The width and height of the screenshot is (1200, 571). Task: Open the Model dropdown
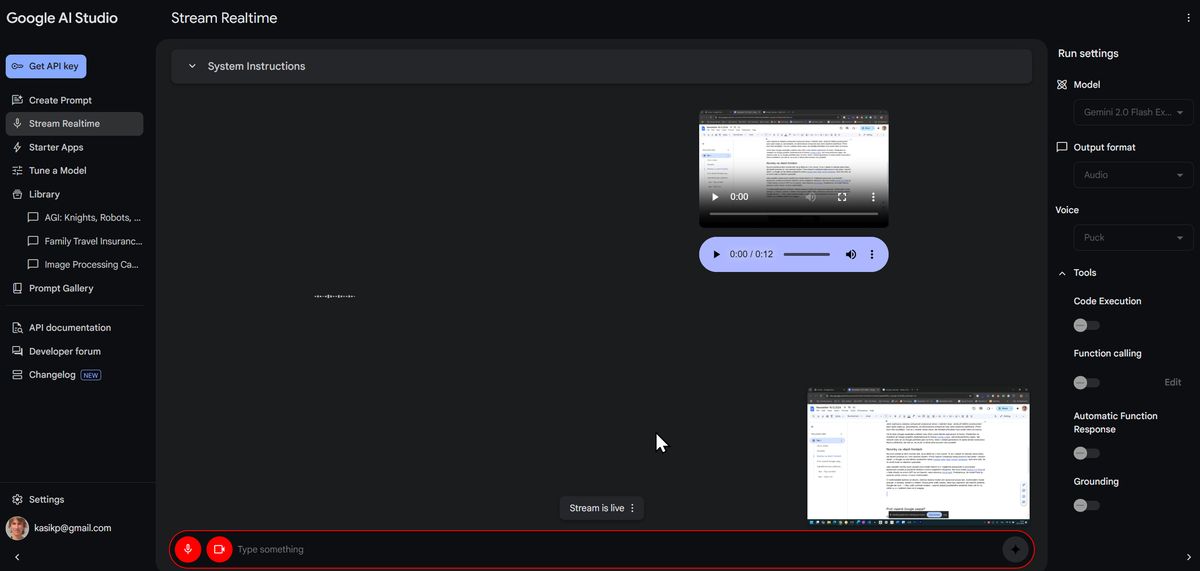point(1133,113)
